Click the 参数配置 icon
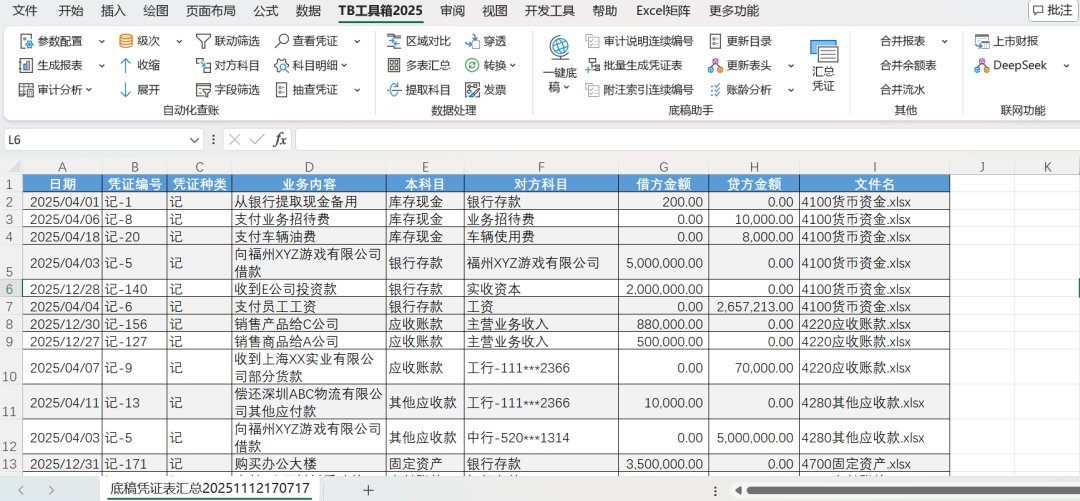Viewport: 1080px width, 501px height. [x=26, y=42]
